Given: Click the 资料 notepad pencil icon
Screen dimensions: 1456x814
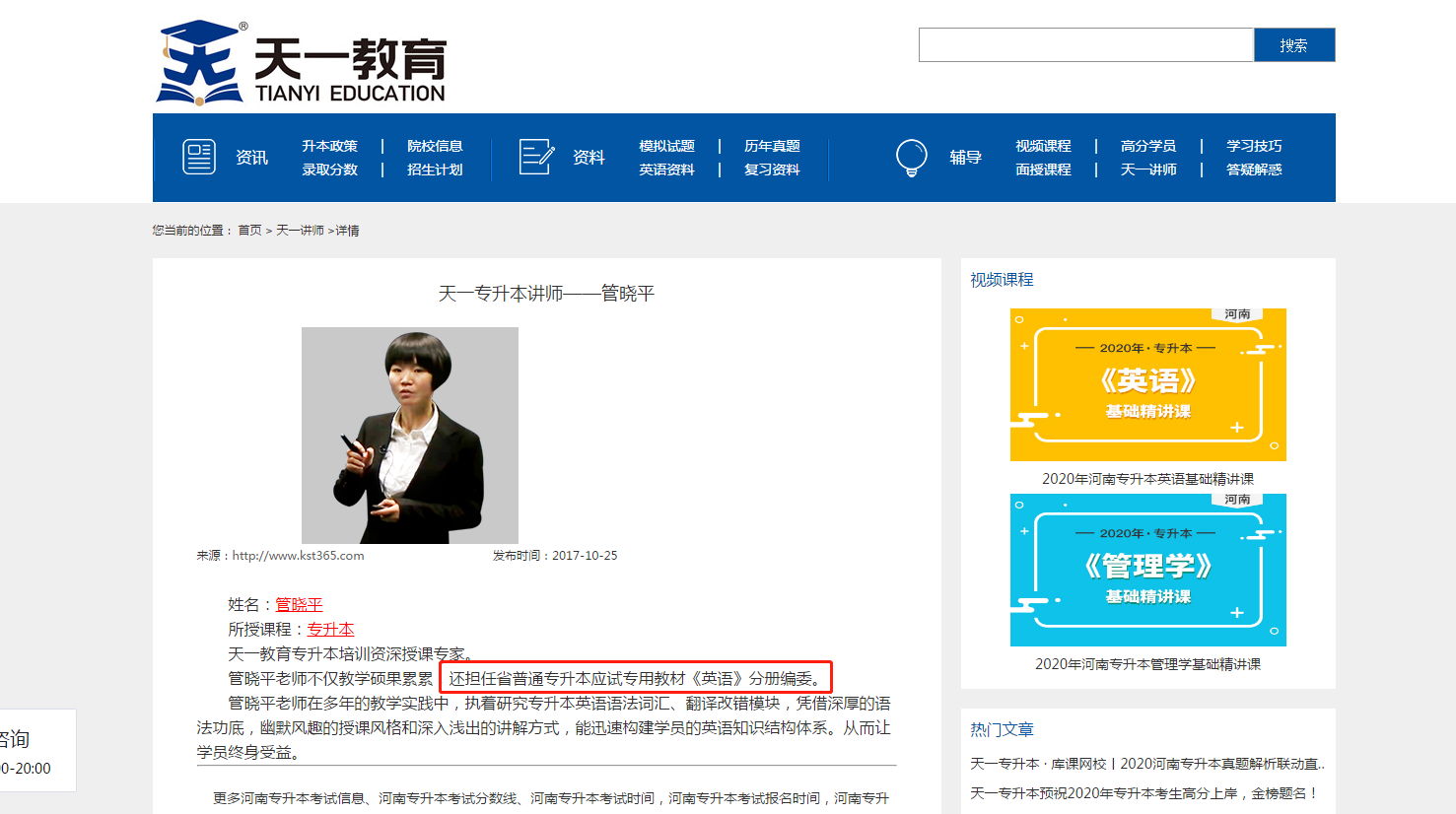Looking at the screenshot, I should pyautogui.click(x=536, y=157).
